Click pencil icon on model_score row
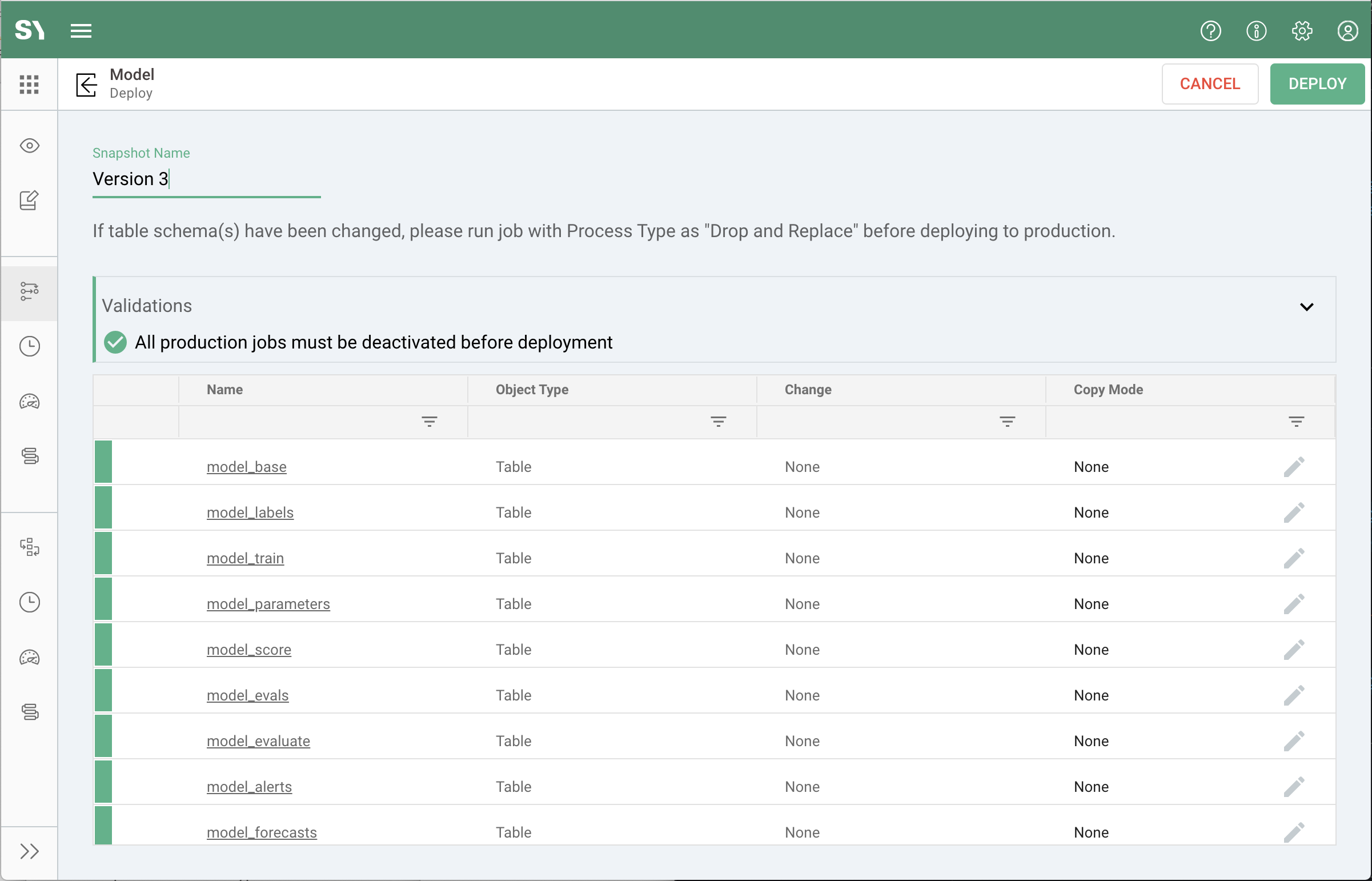Screen dimensions: 1372x881 pos(1294,650)
